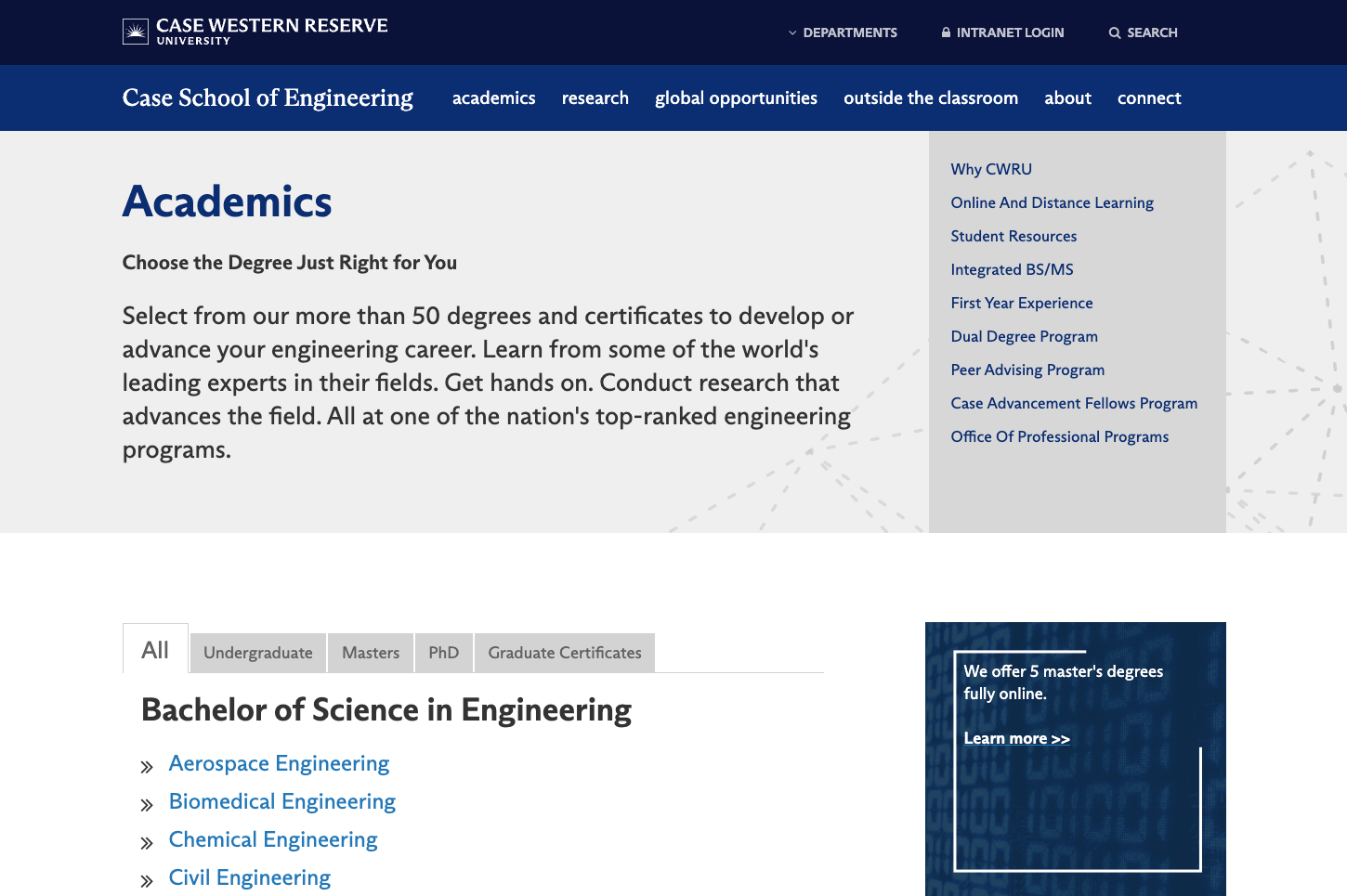Open the Peer Advising Program link

[1027, 370]
